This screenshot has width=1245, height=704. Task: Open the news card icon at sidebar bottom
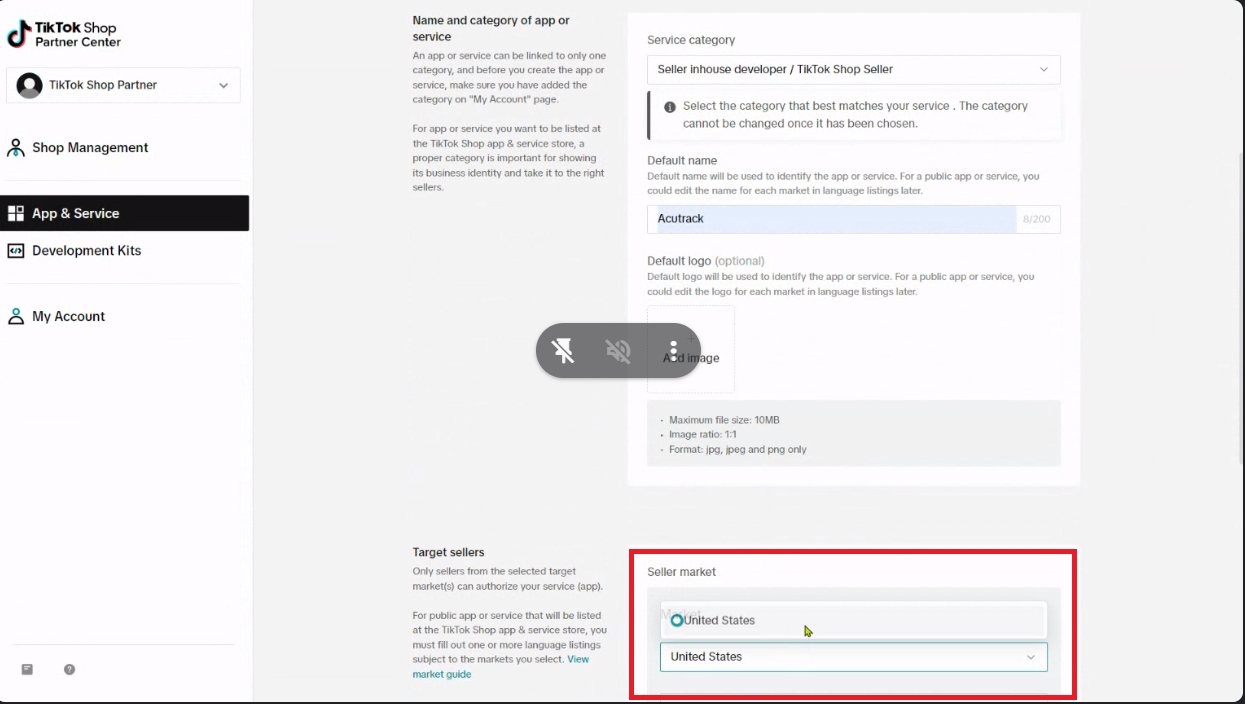(x=27, y=669)
